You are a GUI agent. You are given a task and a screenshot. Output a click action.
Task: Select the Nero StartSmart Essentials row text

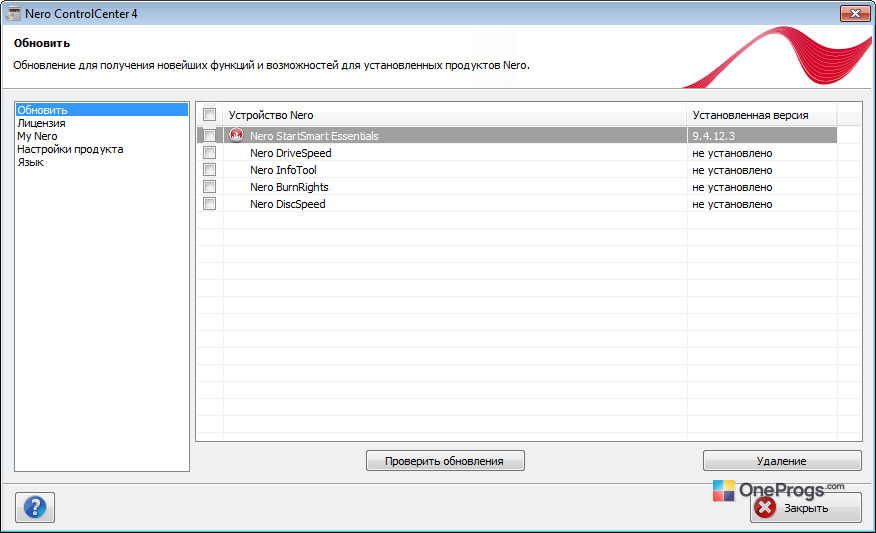pyautogui.click(x=314, y=136)
